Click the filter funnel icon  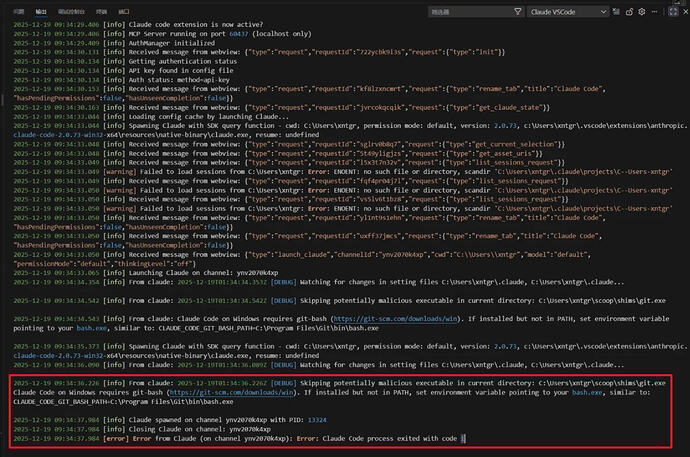[518, 12]
